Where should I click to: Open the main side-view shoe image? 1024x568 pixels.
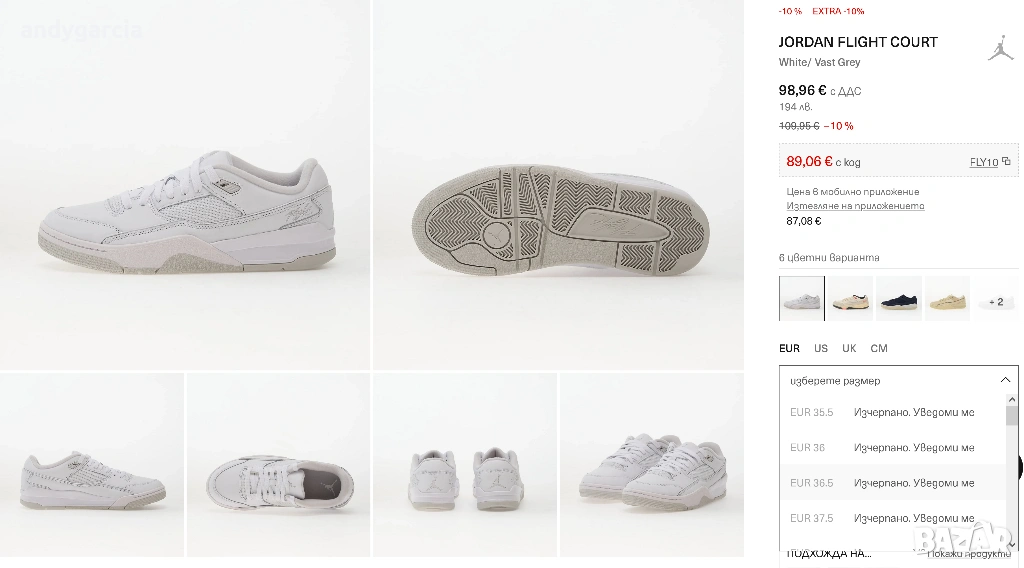[x=185, y=185]
